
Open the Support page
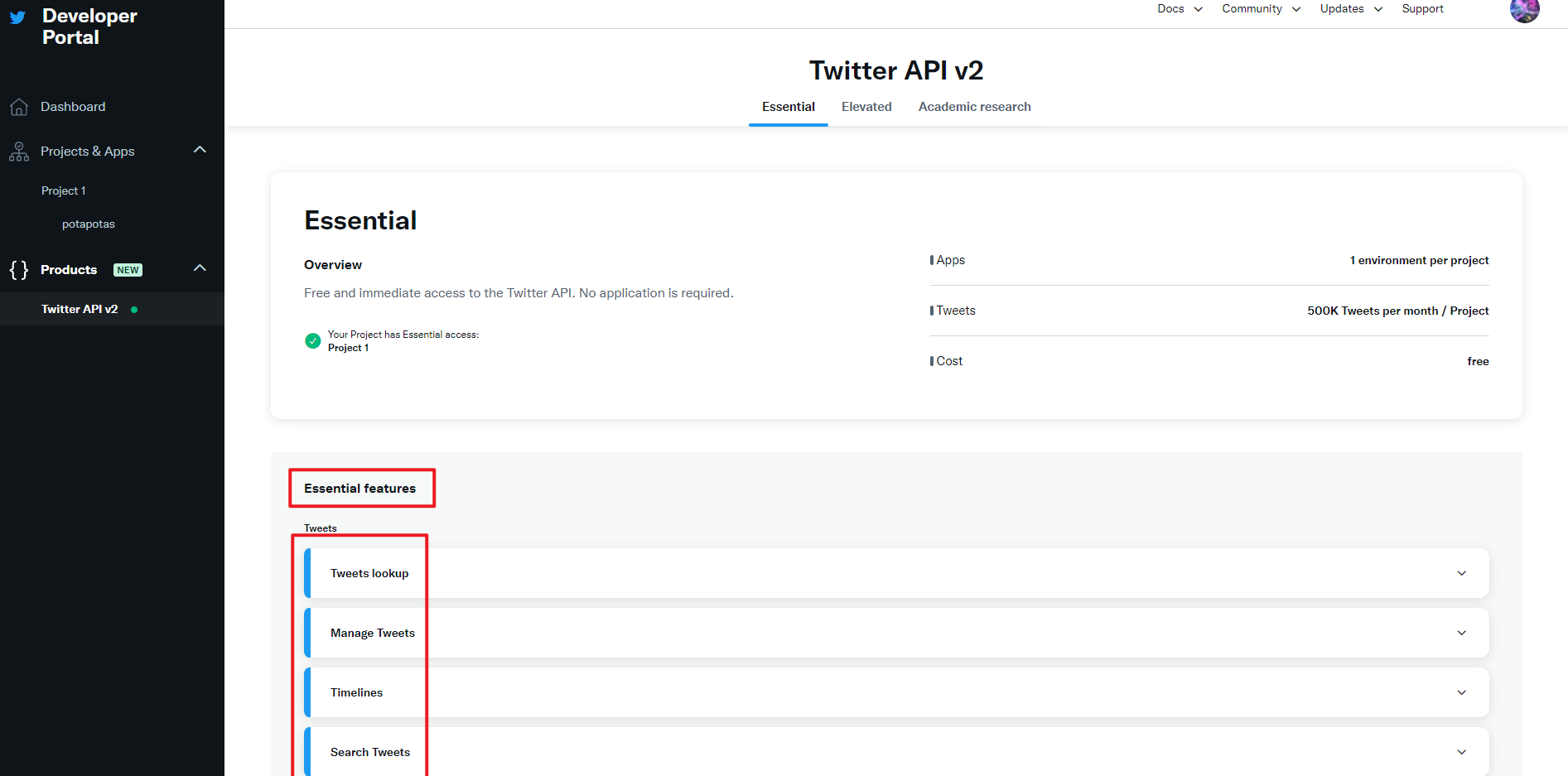coord(1422,8)
